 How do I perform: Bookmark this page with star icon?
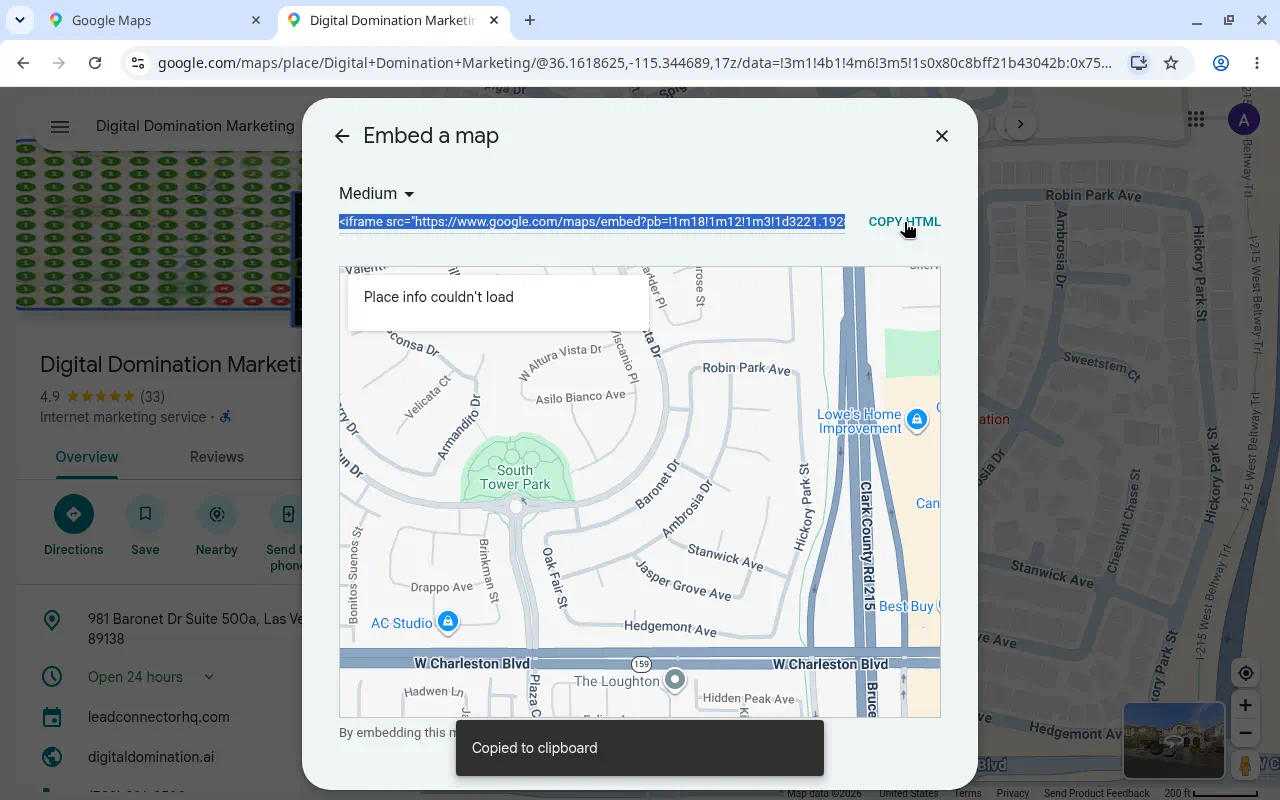1171,63
